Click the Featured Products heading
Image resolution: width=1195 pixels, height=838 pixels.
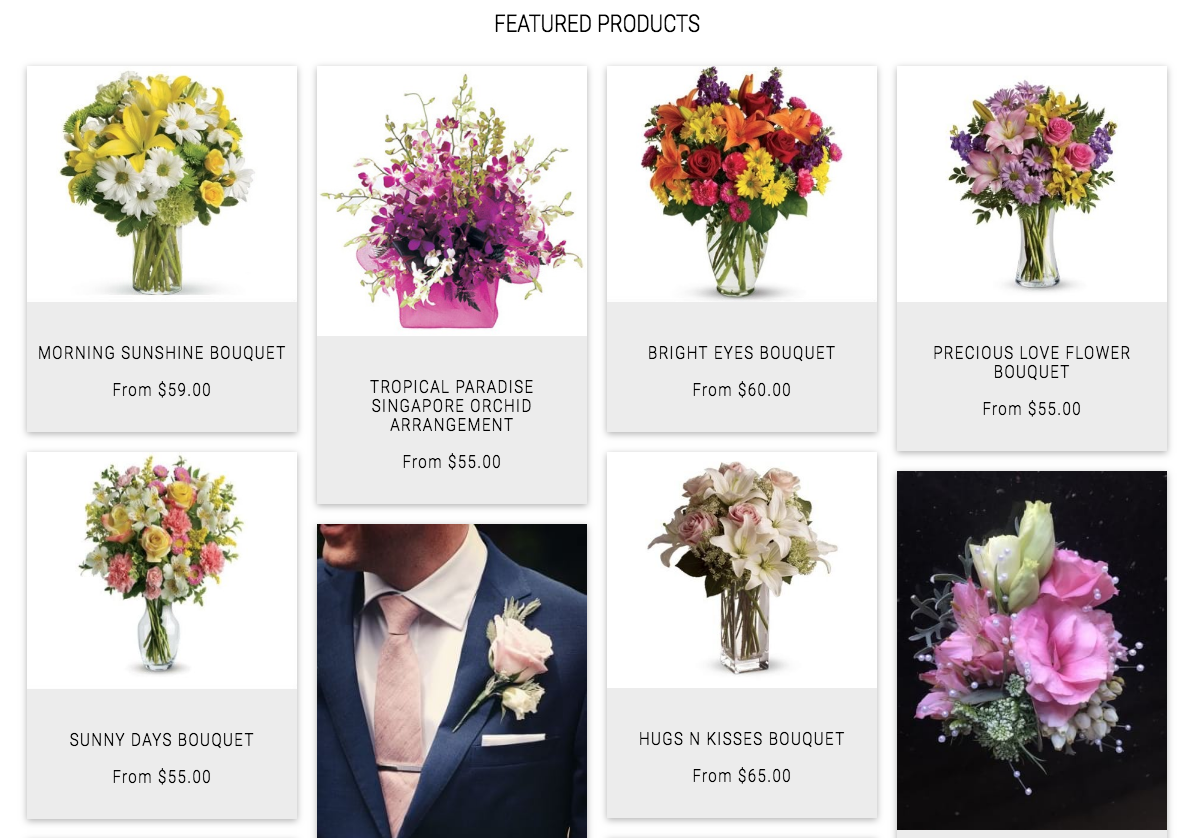pos(597,24)
